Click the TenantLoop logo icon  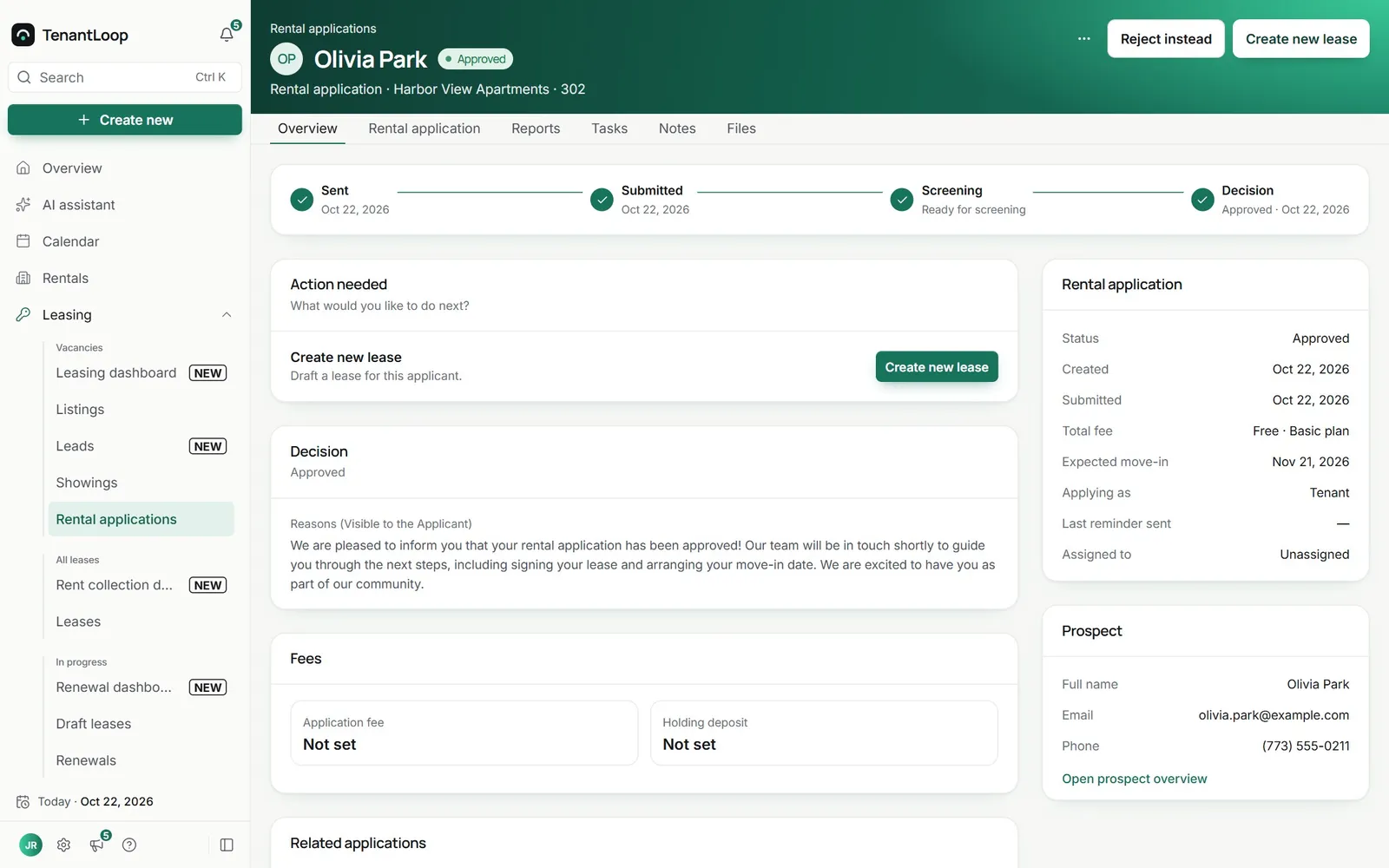coord(23,35)
